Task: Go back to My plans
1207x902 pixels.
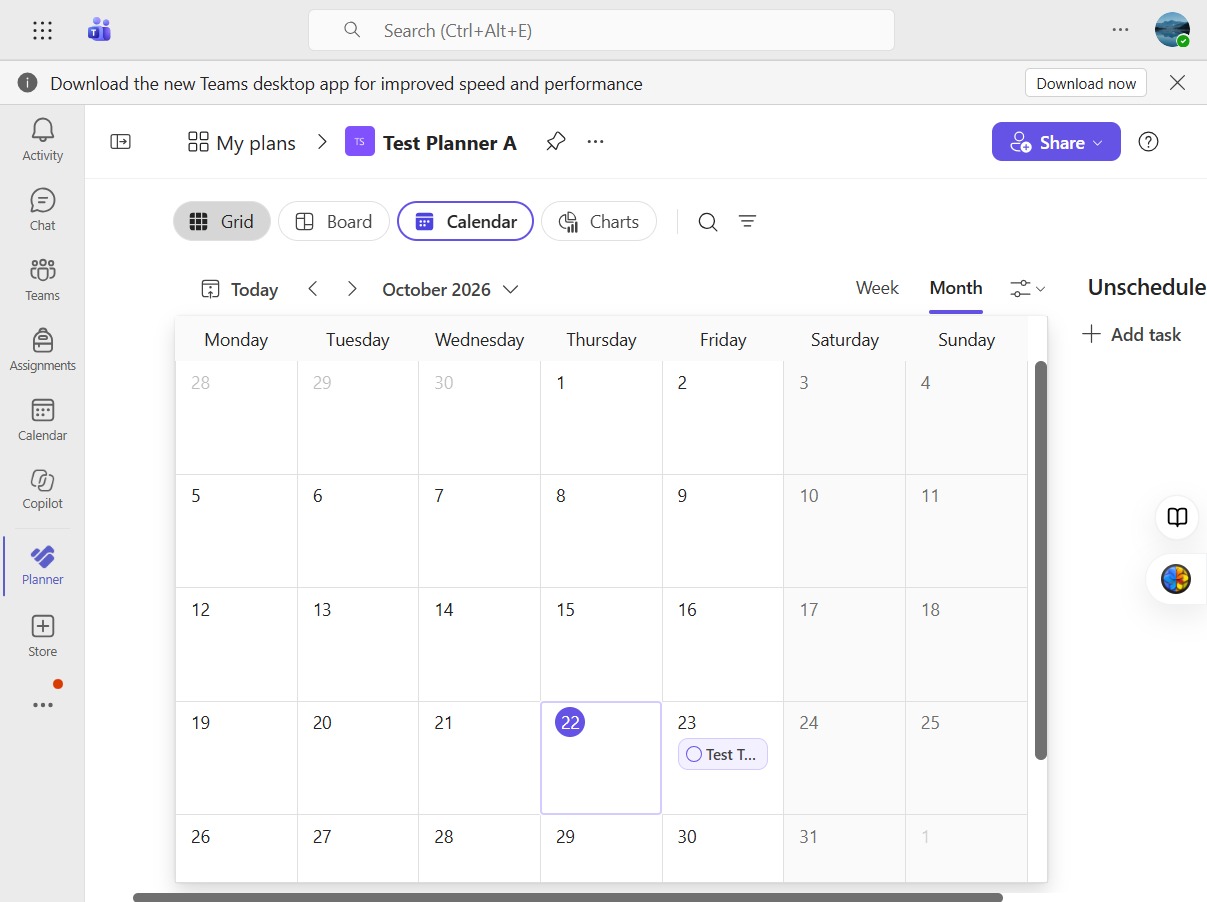Action: pos(242,143)
